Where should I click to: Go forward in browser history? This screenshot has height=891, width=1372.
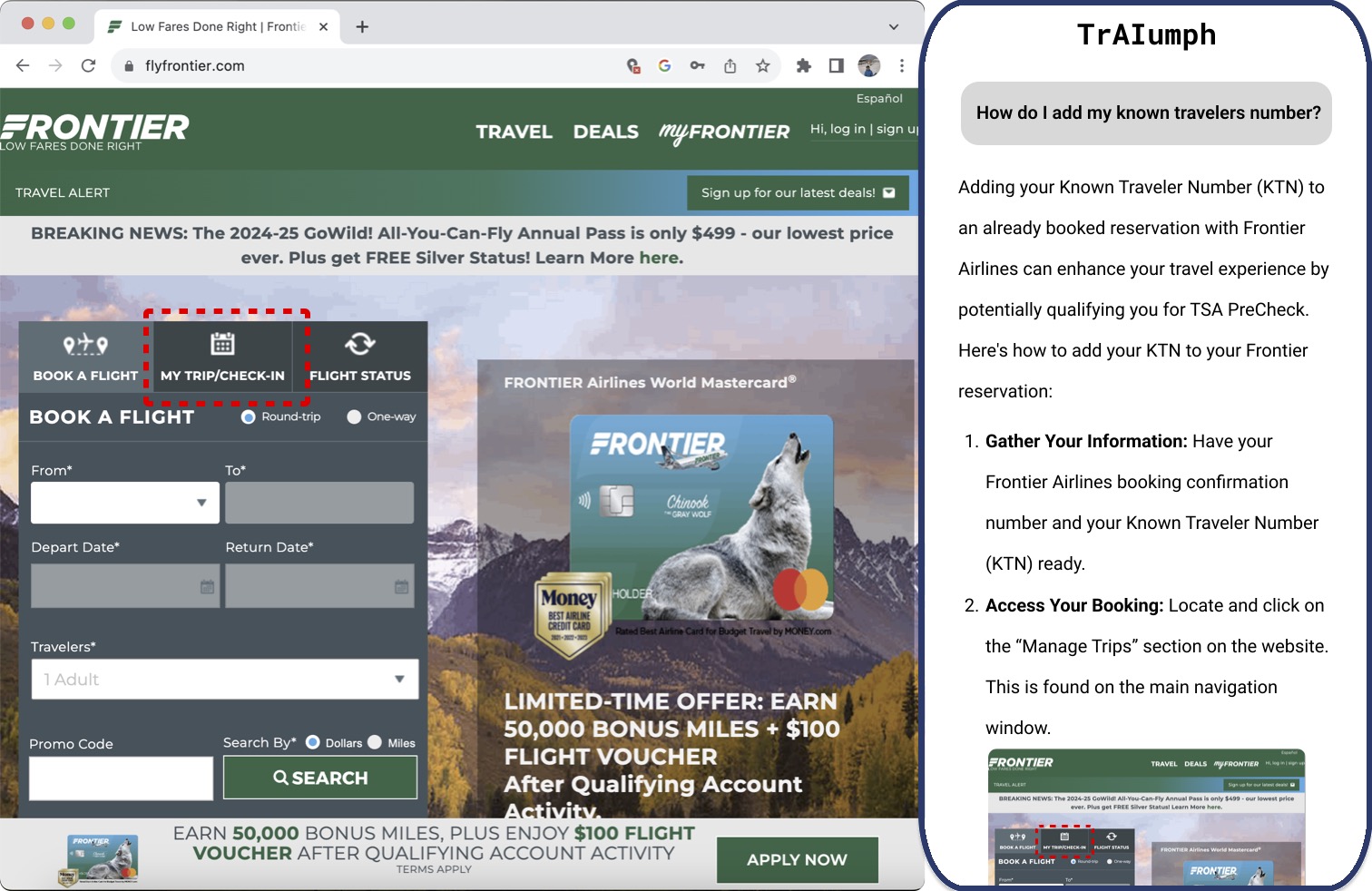[55, 65]
